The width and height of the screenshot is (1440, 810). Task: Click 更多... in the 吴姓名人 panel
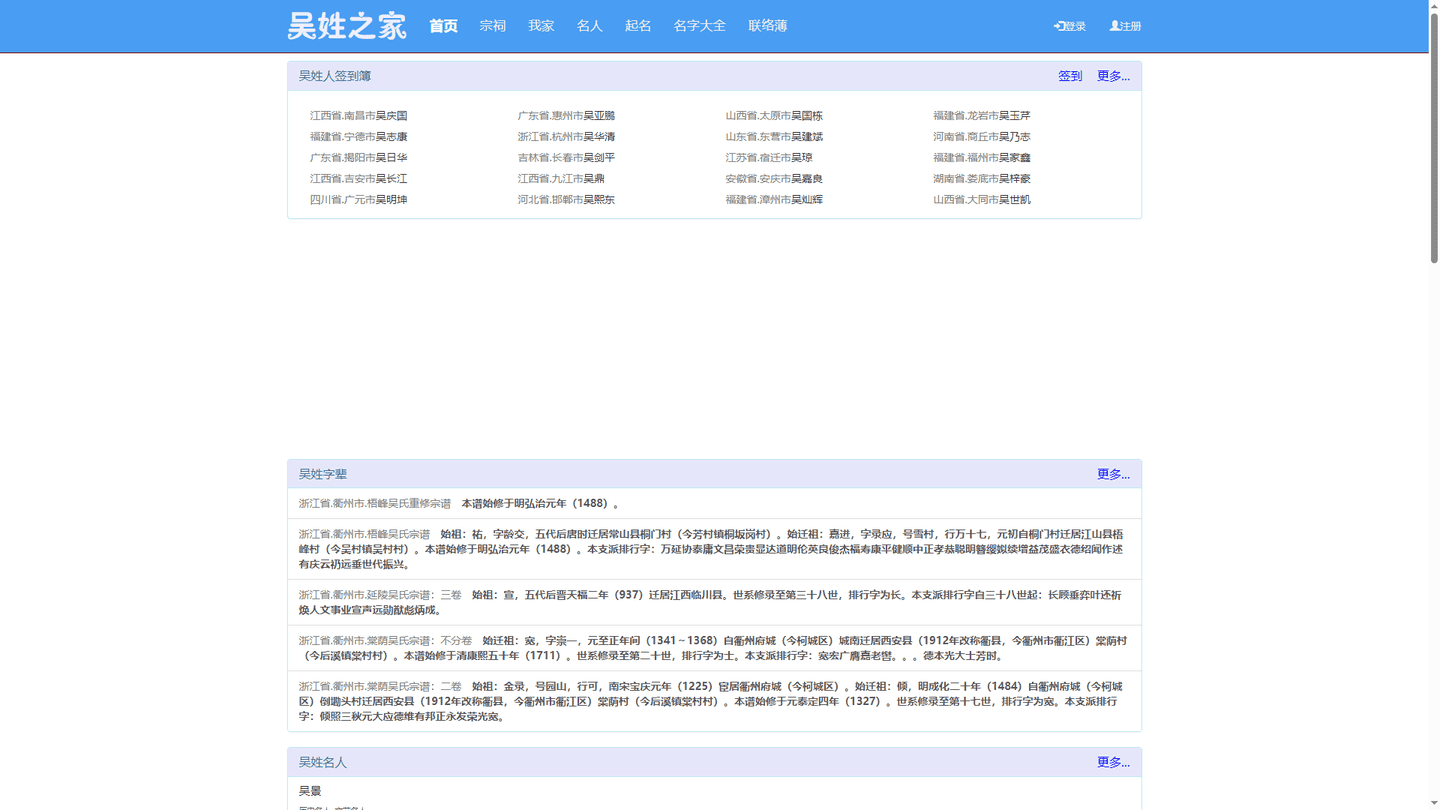(x=1113, y=762)
